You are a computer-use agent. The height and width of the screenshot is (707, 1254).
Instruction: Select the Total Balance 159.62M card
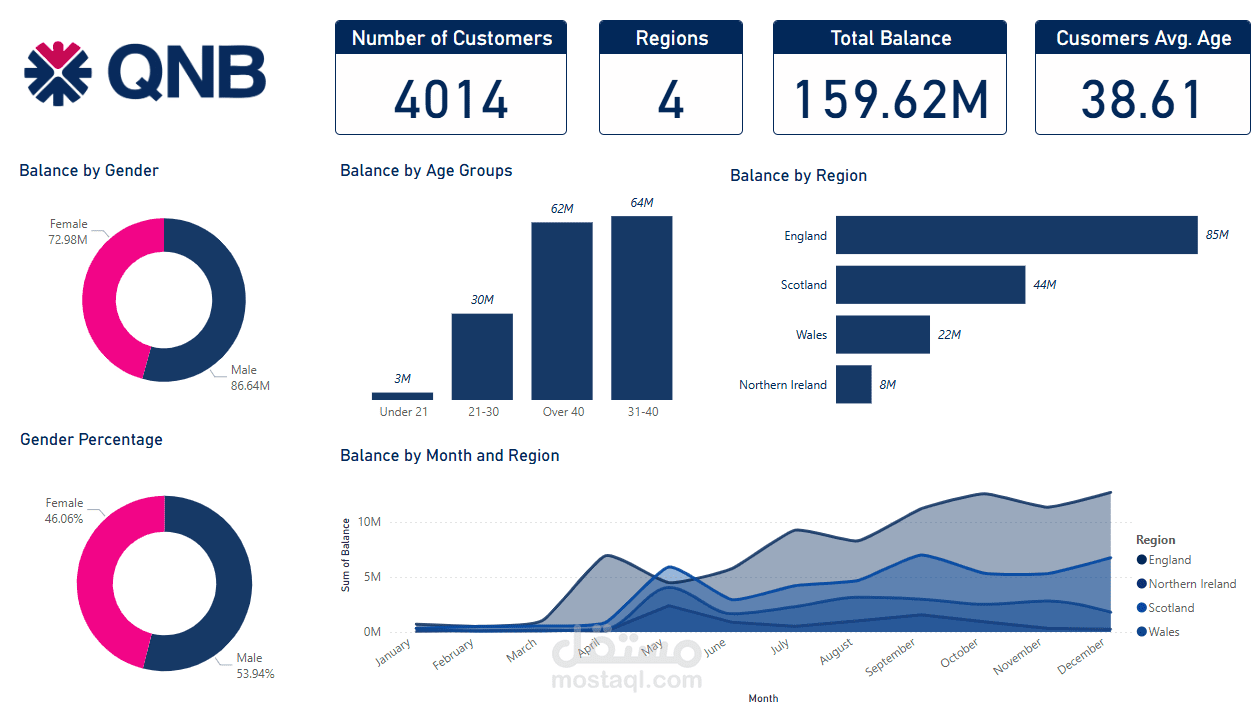pos(890,77)
